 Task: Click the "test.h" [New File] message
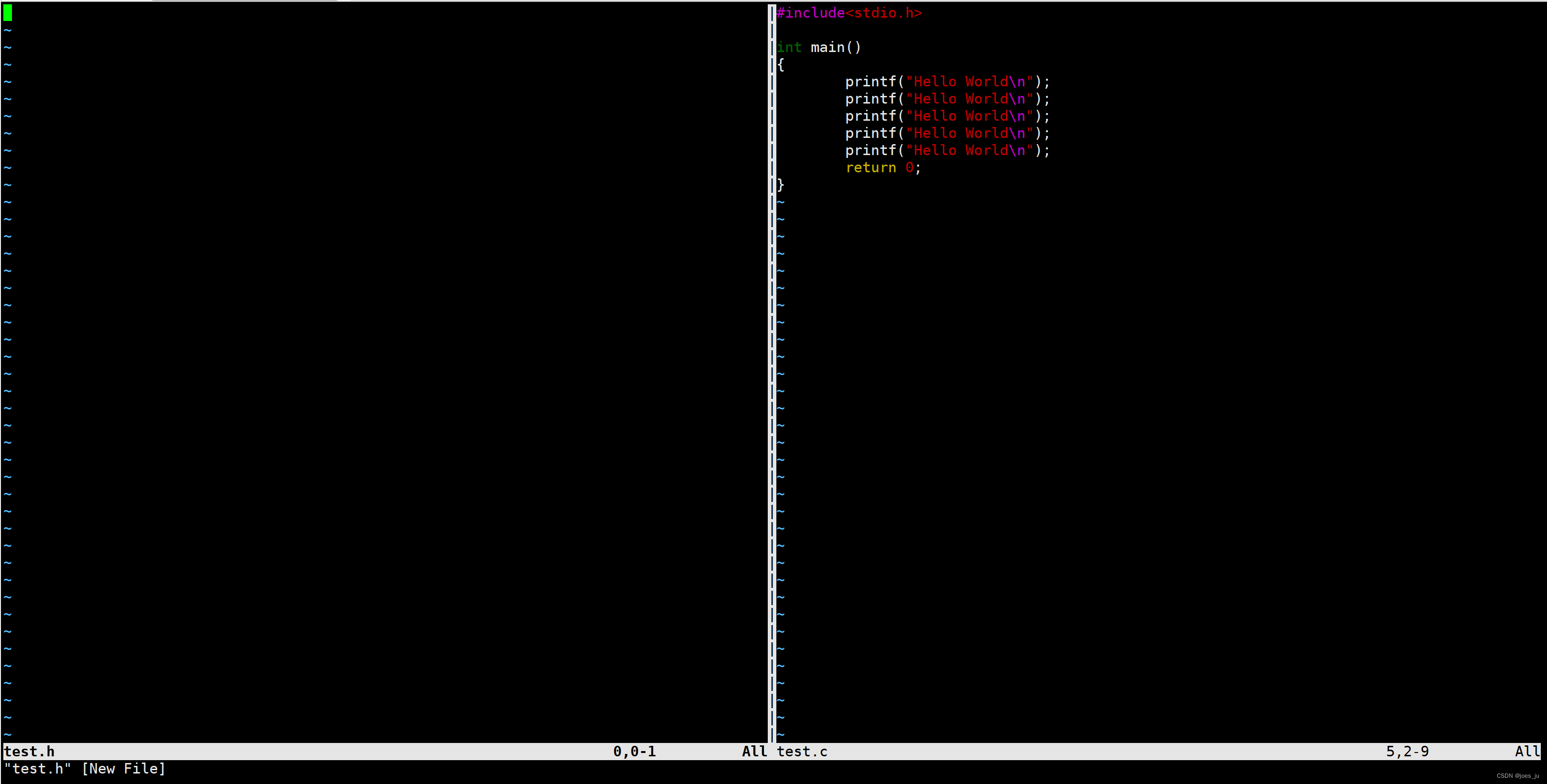(x=84, y=768)
